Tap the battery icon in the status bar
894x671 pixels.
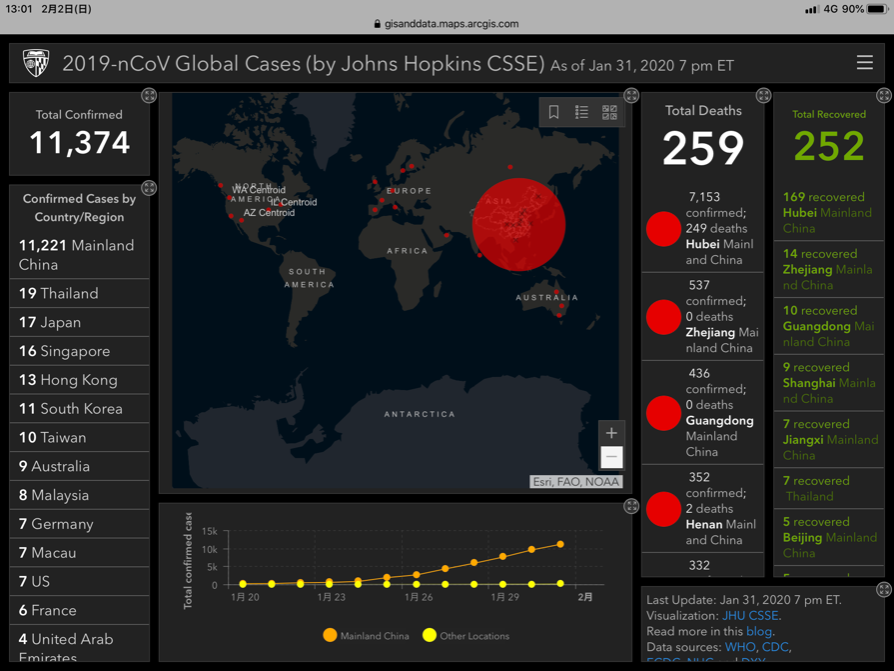pos(878,9)
